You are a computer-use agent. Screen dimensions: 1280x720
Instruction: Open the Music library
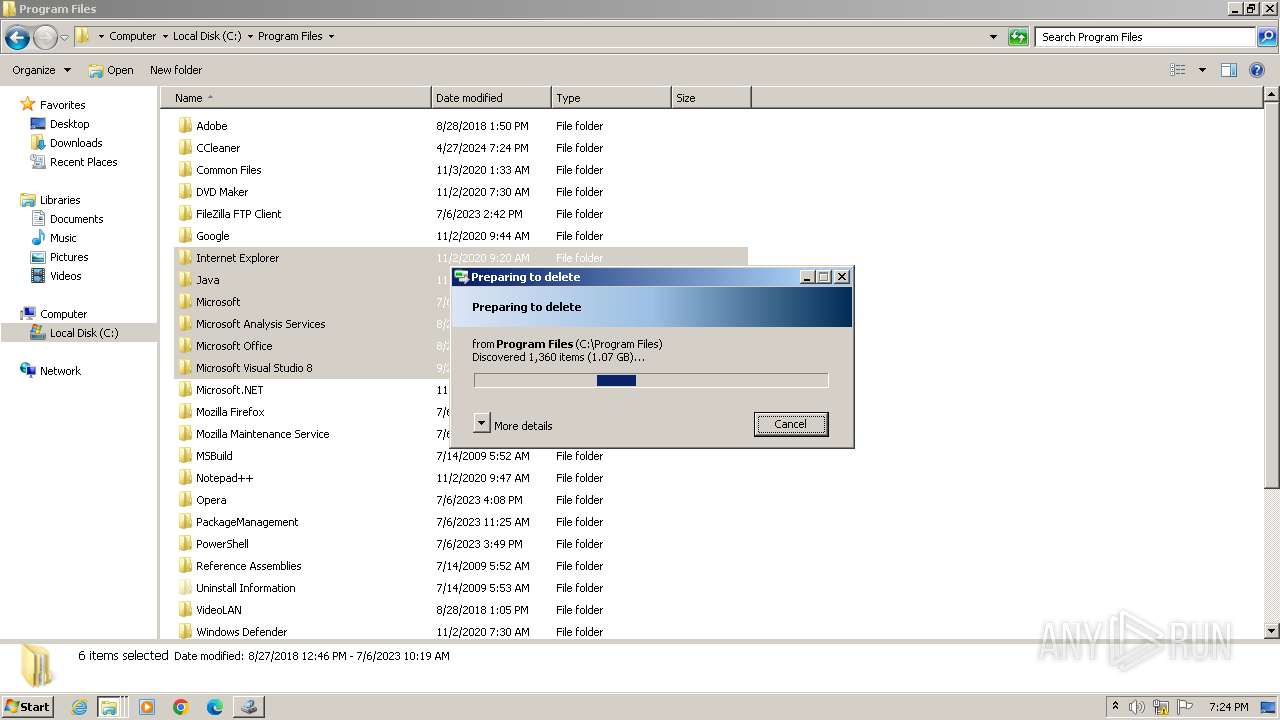point(63,238)
